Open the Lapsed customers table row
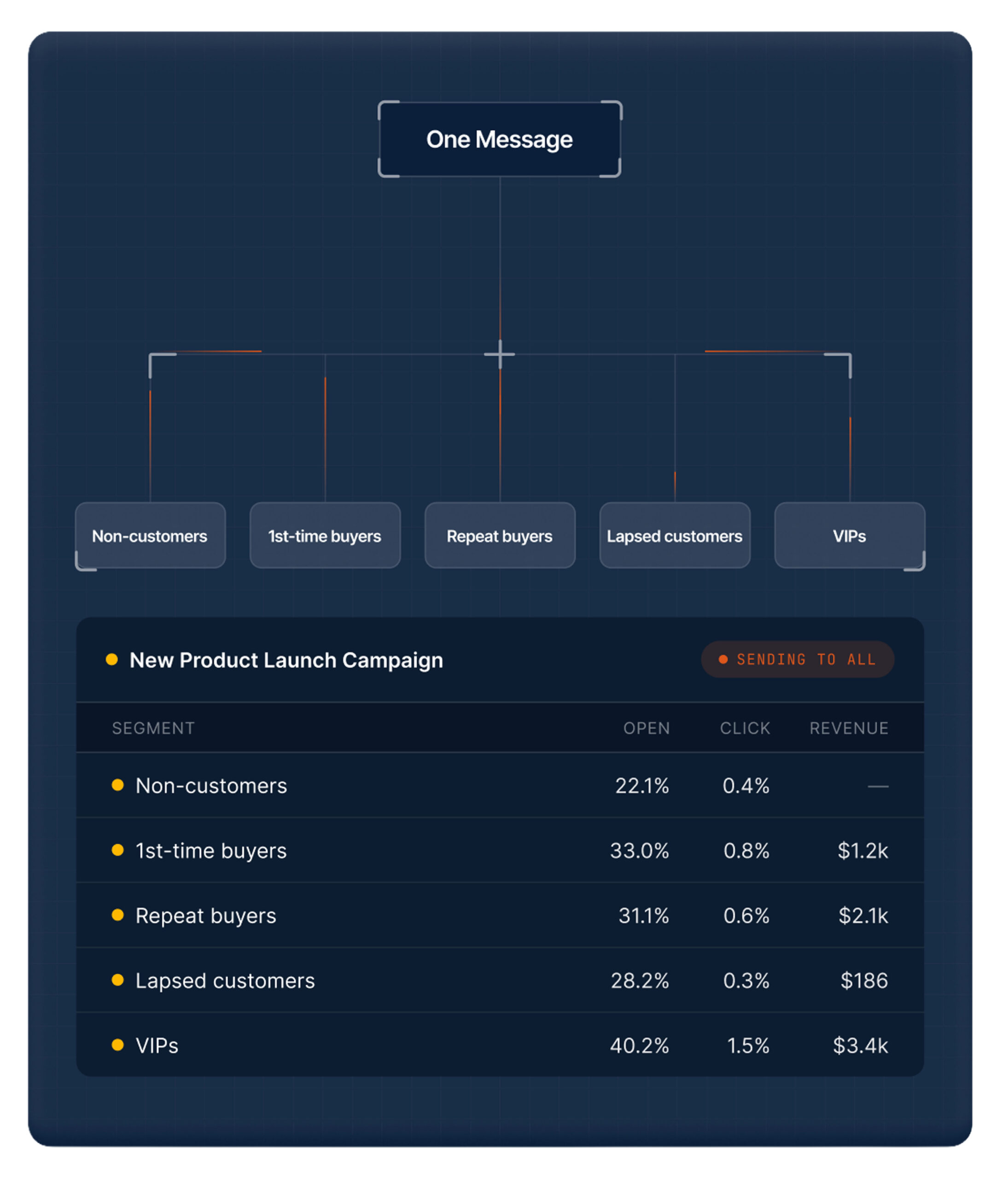 500,980
